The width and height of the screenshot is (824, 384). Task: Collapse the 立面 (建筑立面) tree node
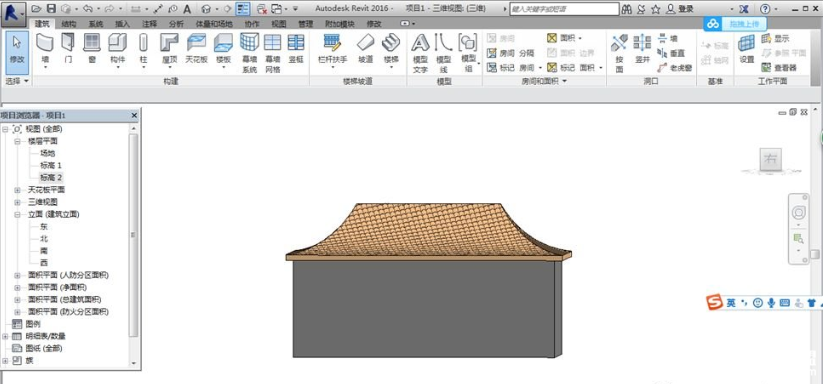(17, 214)
